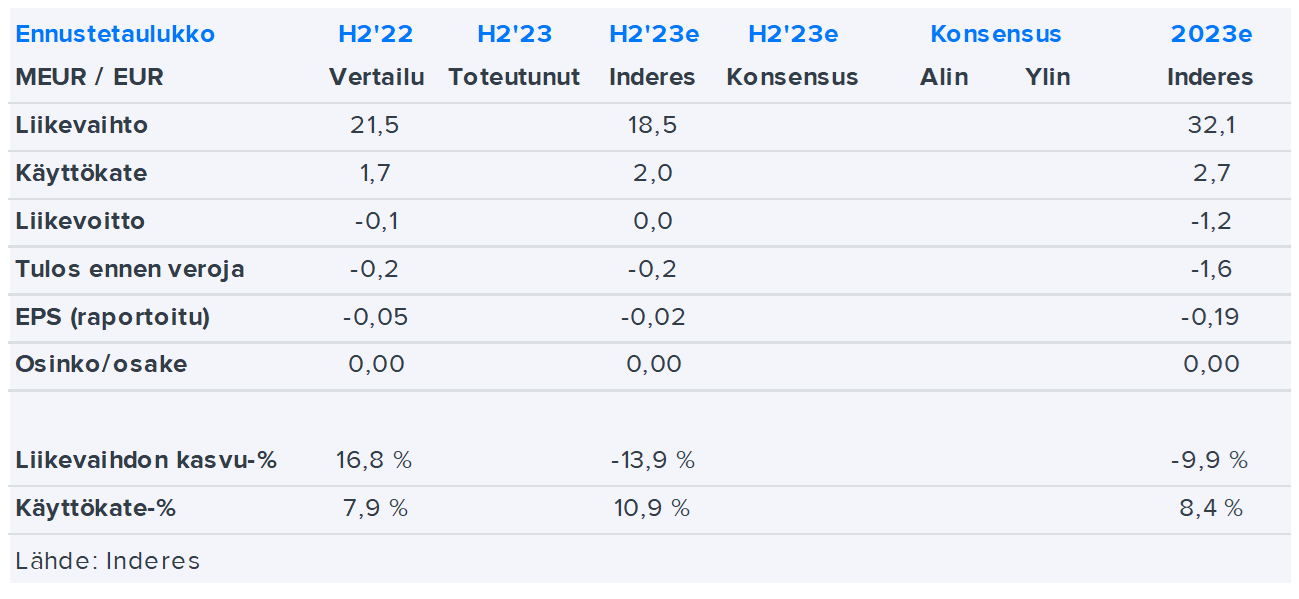Image resolution: width=1299 pixels, height=599 pixels.
Task: Click the growth value -13,9 %
Action: 653,460
